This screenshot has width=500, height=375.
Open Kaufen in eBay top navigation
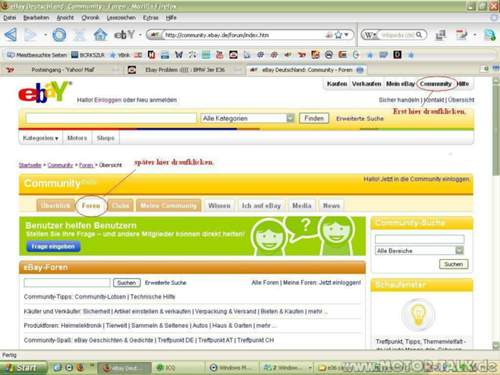[337, 84]
